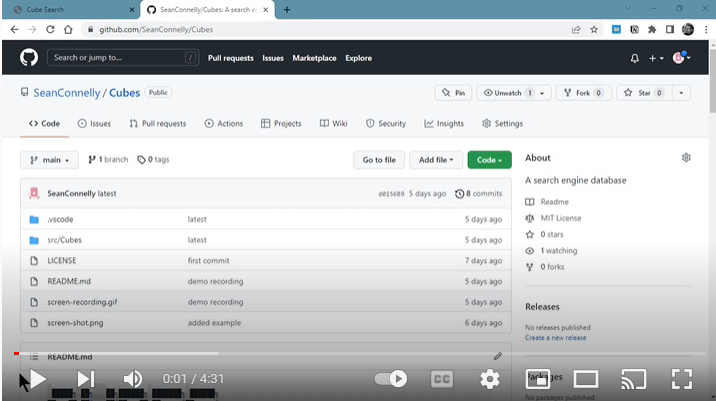Play the video
Image resolution: width=716 pixels, height=401 pixels.
37,379
